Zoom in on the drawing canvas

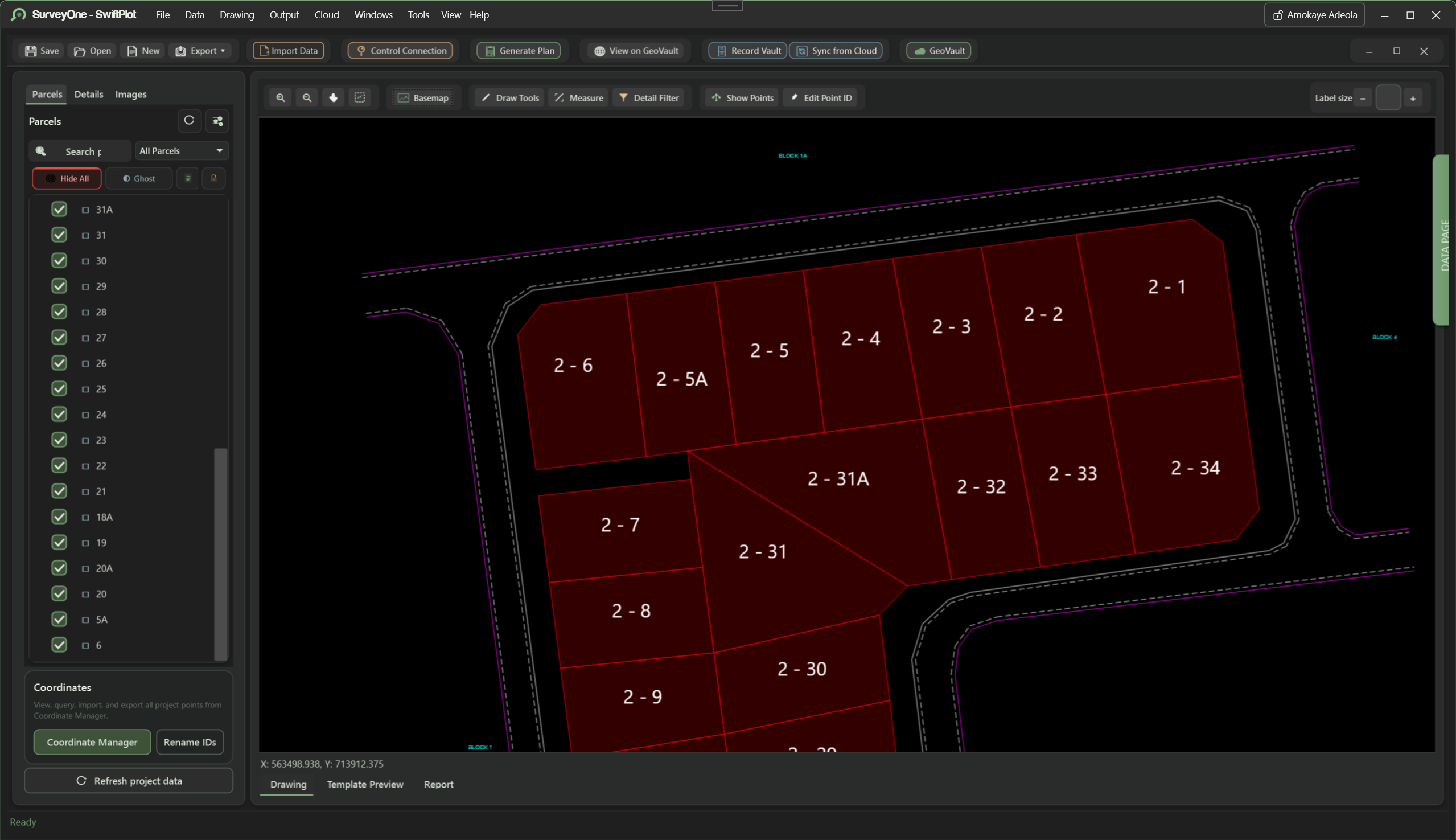click(281, 97)
